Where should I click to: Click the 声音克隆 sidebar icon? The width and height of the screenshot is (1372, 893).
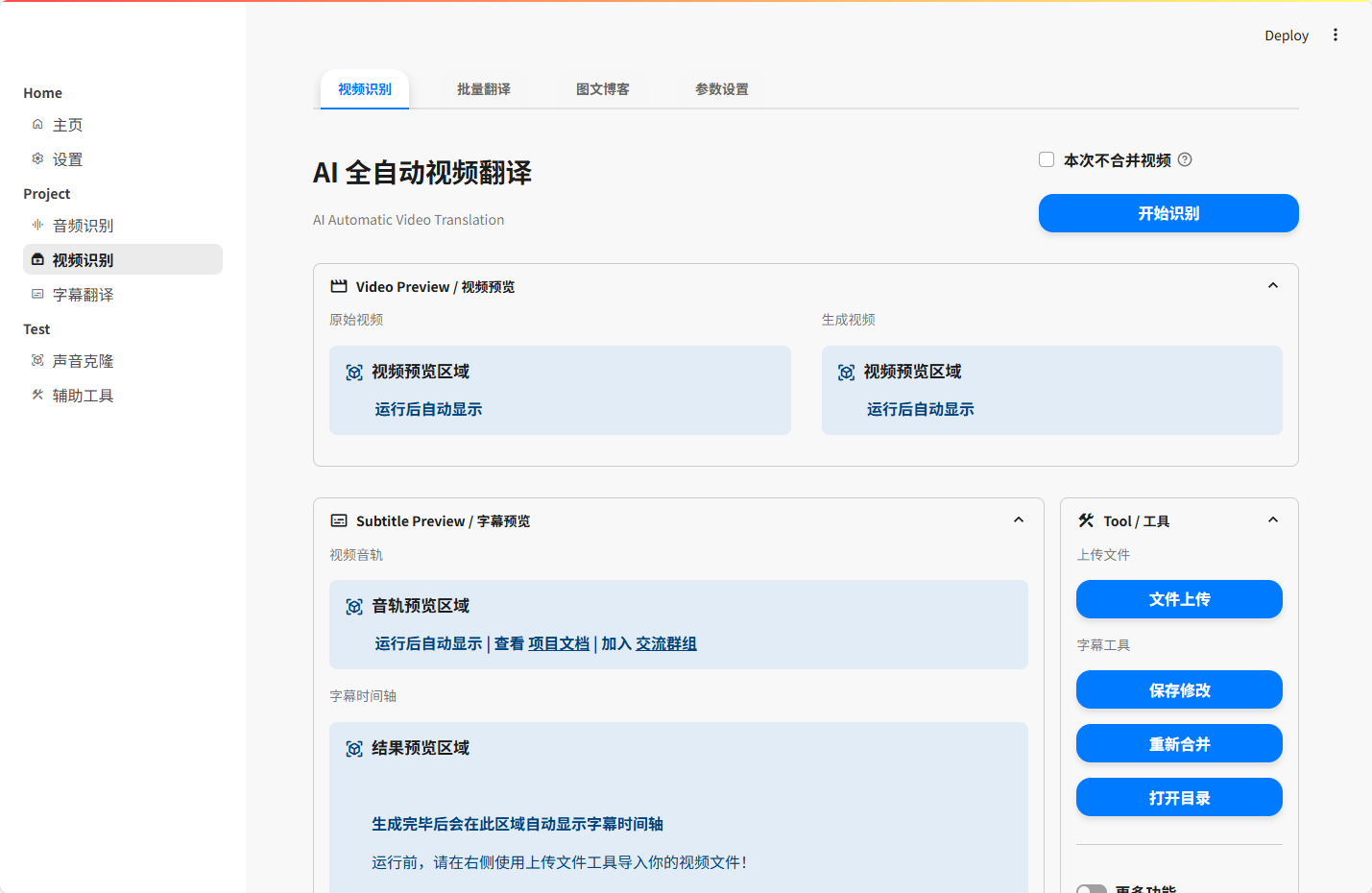tap(37, 360)
